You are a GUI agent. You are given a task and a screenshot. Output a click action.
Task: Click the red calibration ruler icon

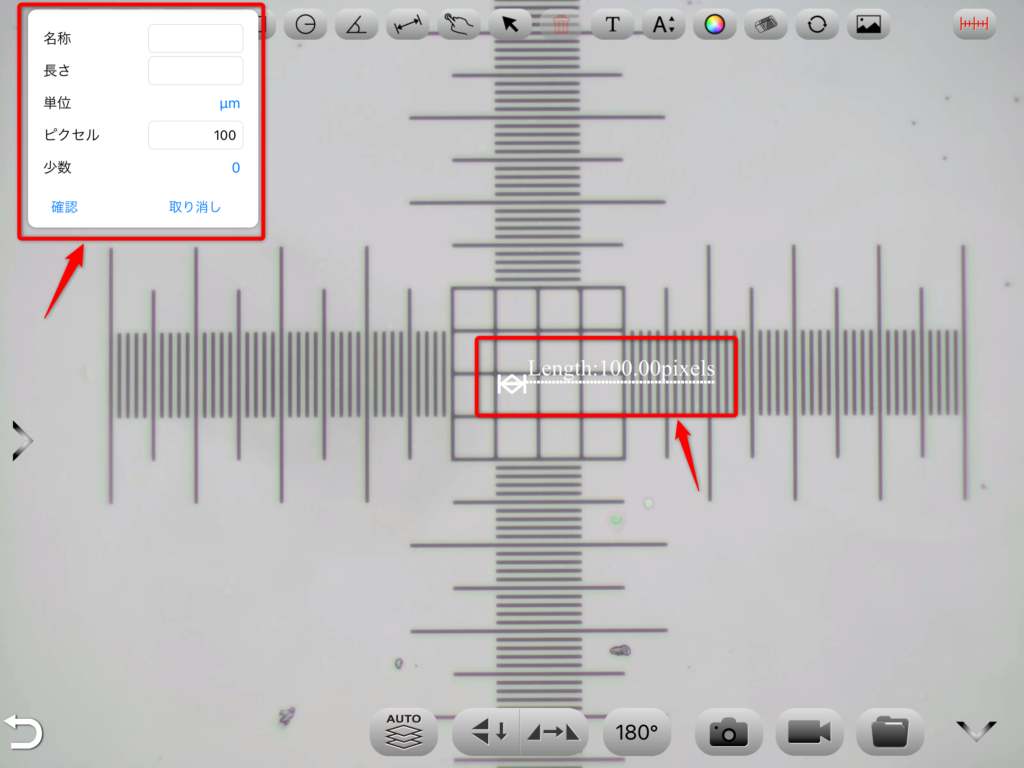(974, 25)
